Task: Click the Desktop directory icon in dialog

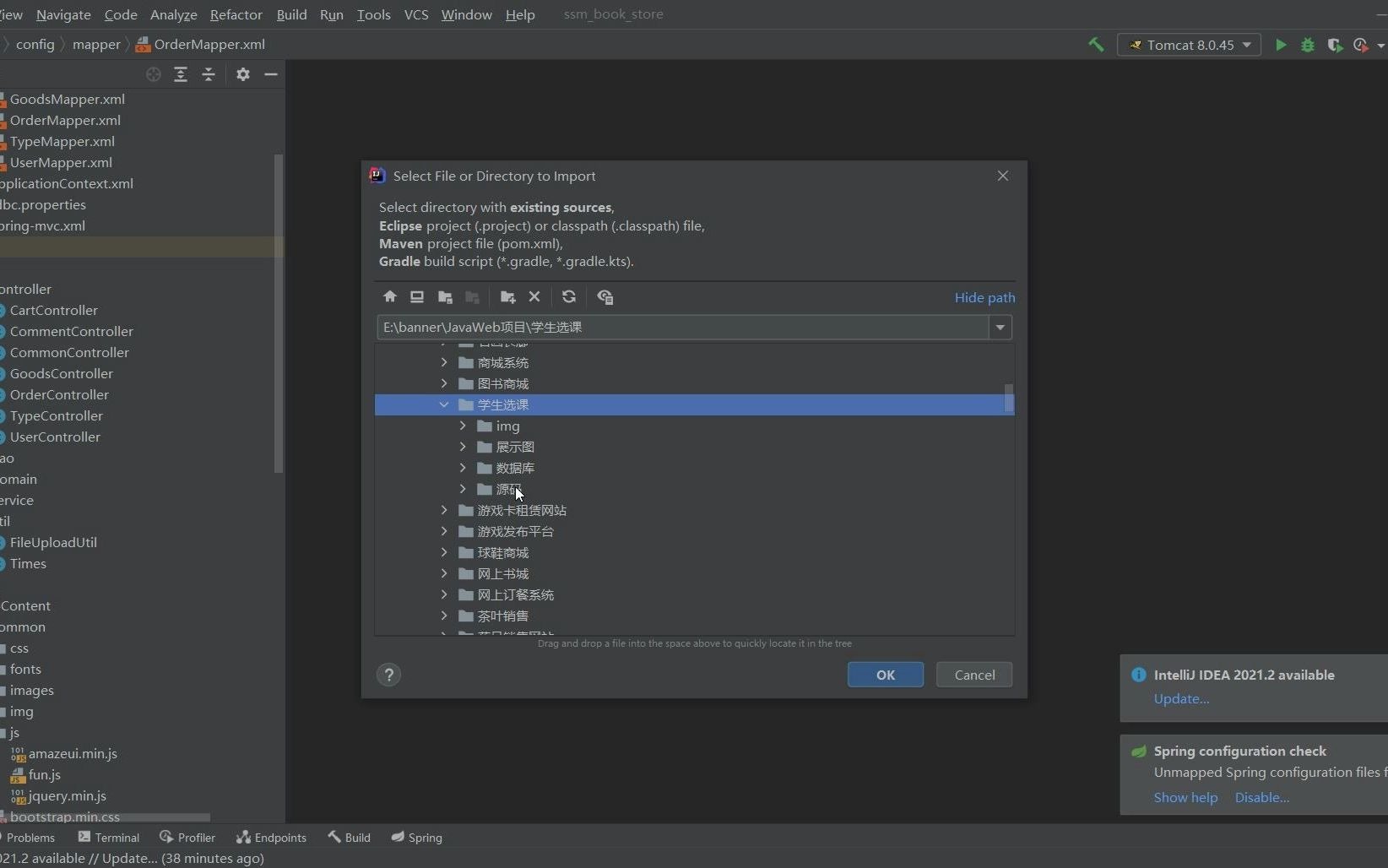Action: click(x=417, y=296)
